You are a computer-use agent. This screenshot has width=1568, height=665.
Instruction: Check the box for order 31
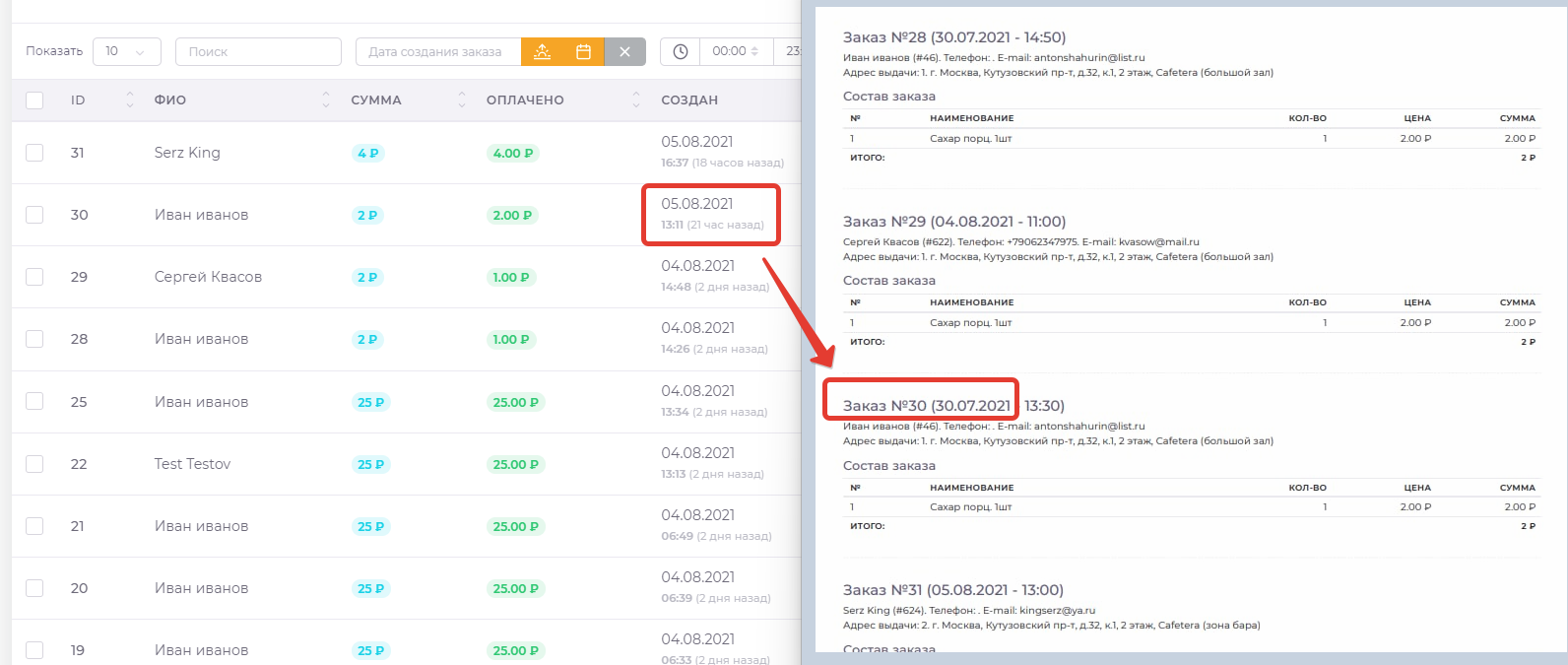[34, 153]
